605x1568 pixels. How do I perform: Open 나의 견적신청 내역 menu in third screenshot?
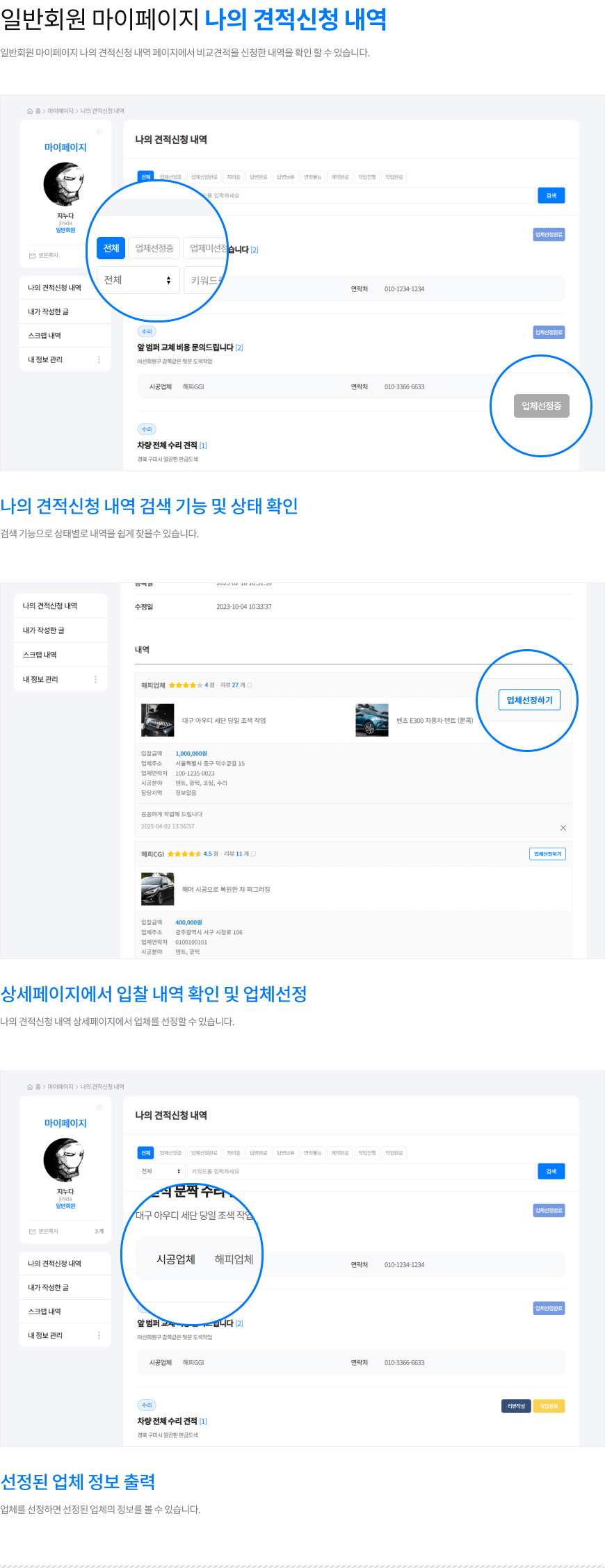click(x=65, y=1264)
